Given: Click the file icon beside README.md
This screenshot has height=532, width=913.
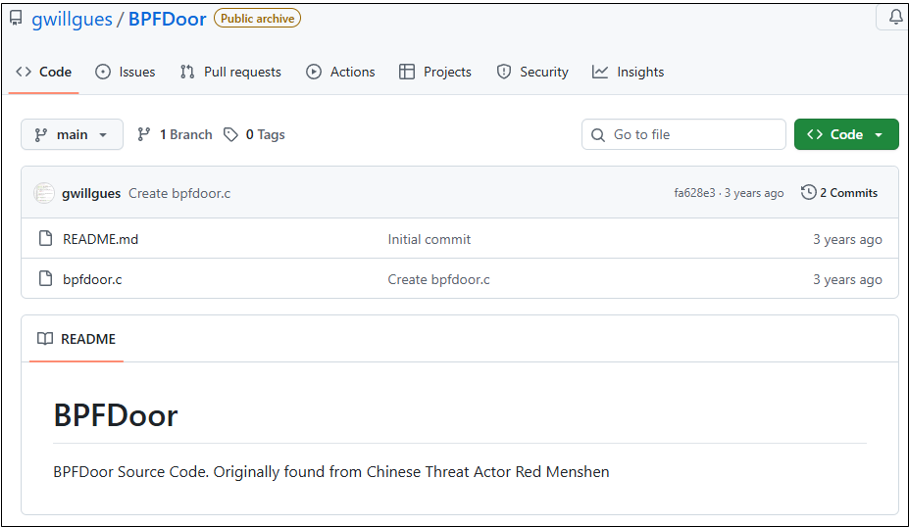Looking at the screenshot, I should tap(45, 239).
